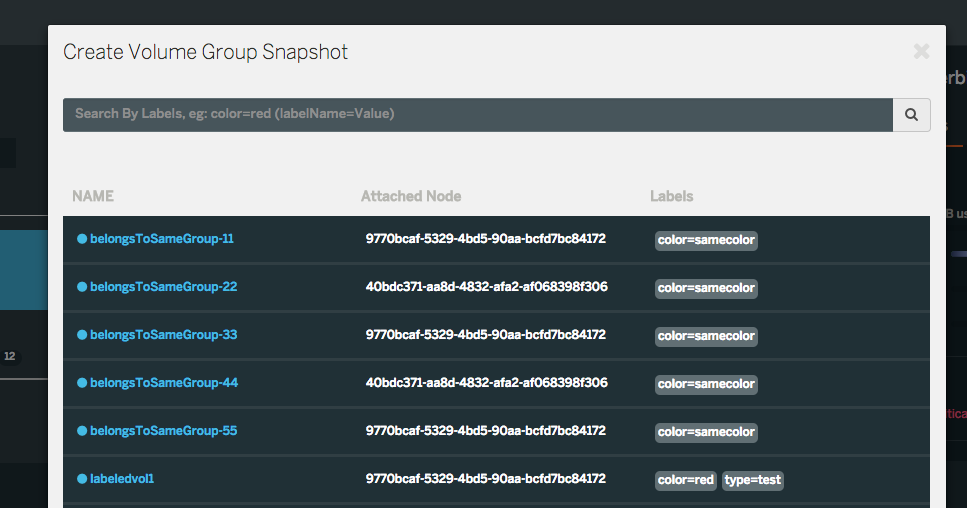Select the belongsToSameGroup-33 volume name
This screenshot has width=967, height=508.
pyautogui.click(x=163, y=335)
